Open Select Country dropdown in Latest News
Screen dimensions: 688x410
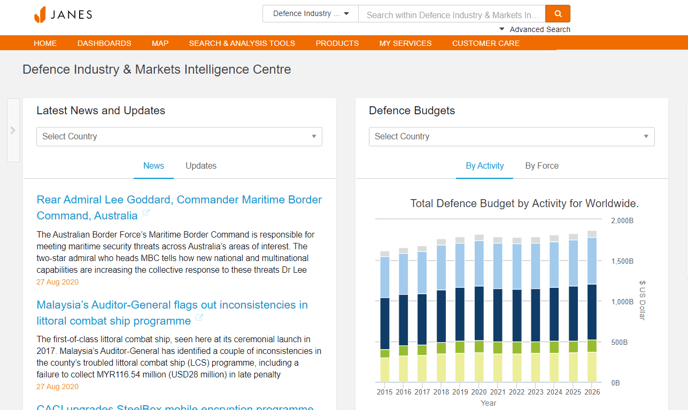(x=179, y=136)
